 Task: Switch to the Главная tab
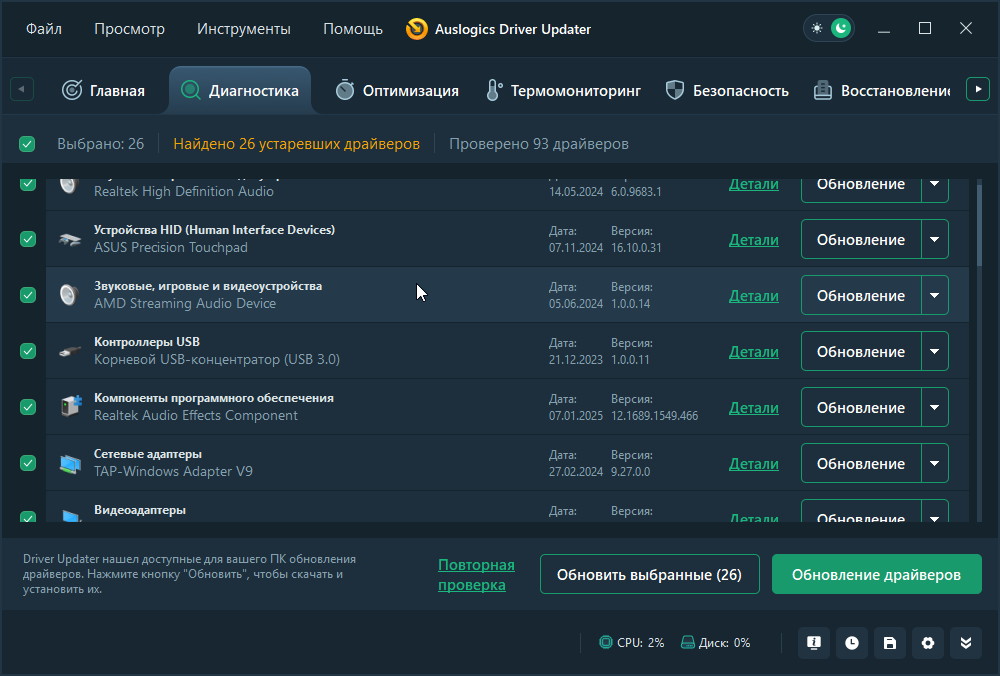coord(103,91)
